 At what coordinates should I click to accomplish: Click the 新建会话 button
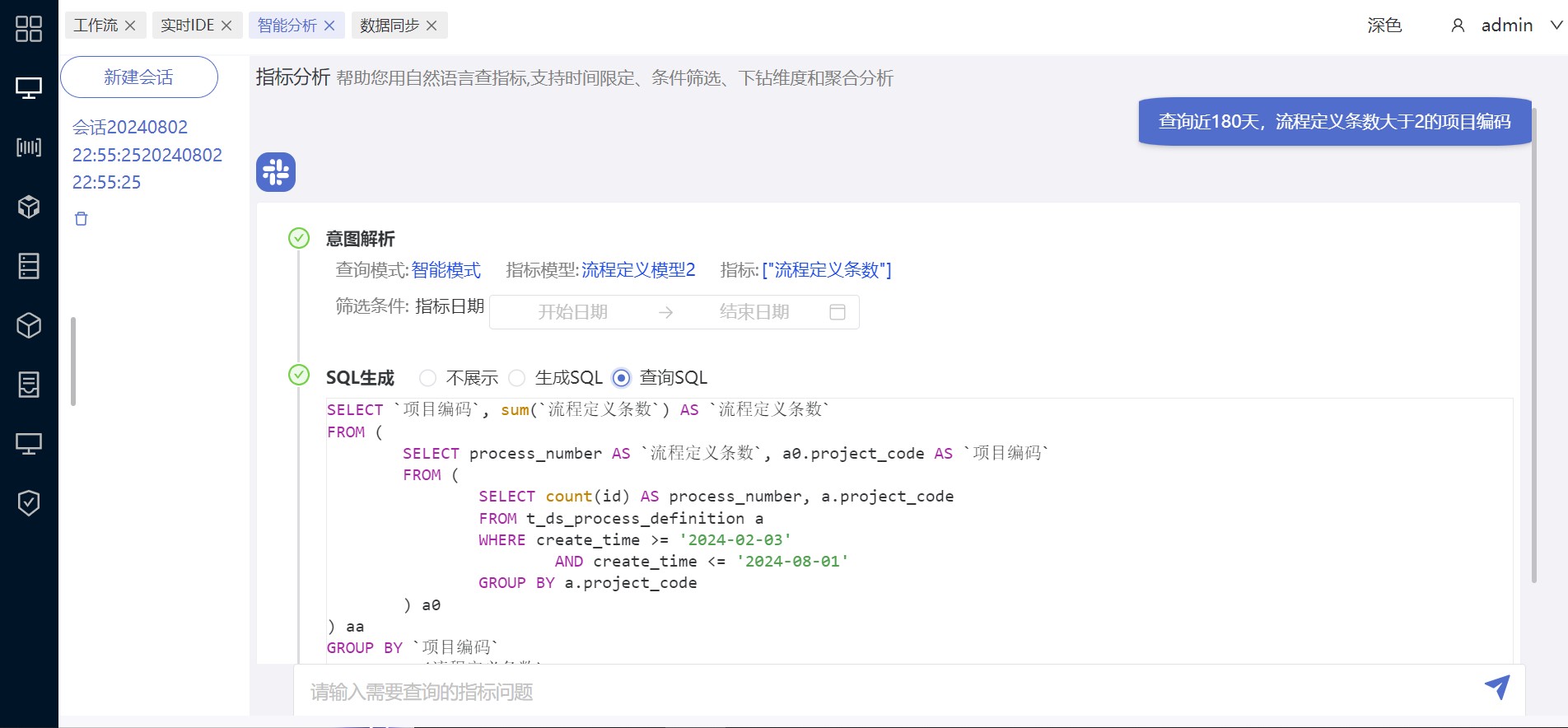(x=139, y=77)
